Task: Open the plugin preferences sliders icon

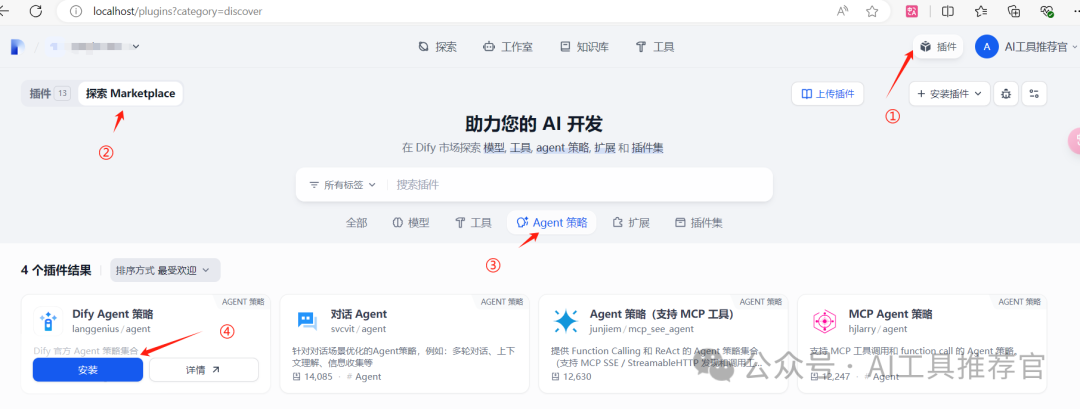Action: (x=1034, y=94)
